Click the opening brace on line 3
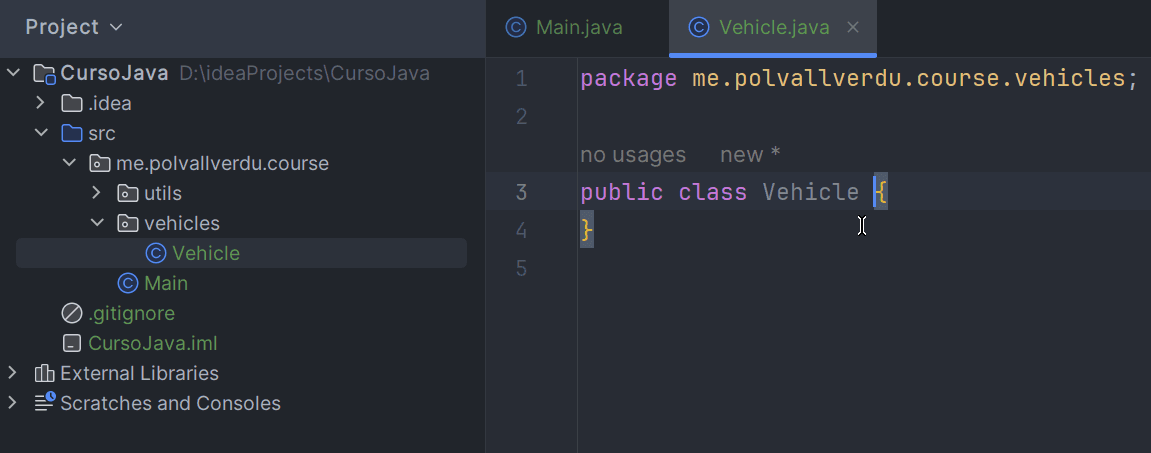The width and height of the screenshot is (1151, 453). click(881, 192)
